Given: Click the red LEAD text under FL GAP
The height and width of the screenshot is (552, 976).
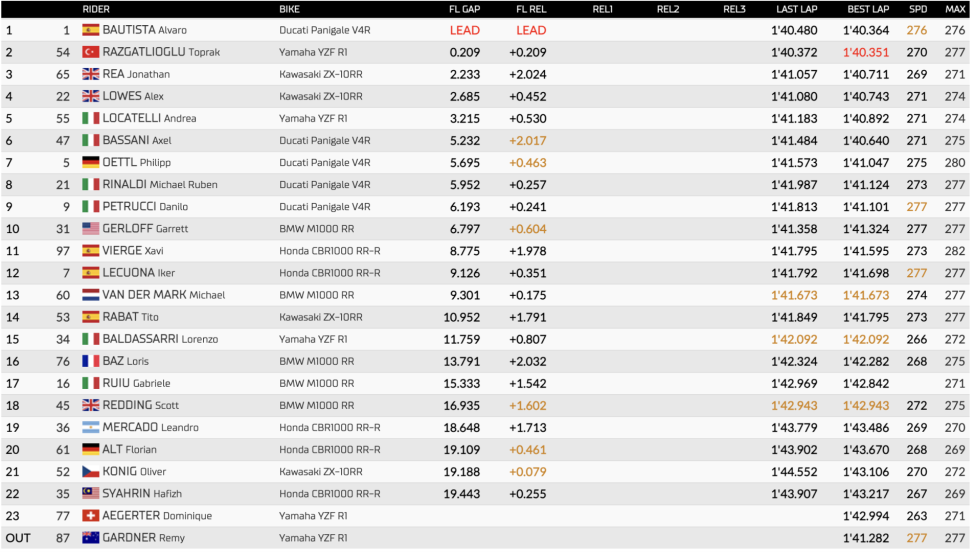Looking at the screenshot, I should point(465,30).
